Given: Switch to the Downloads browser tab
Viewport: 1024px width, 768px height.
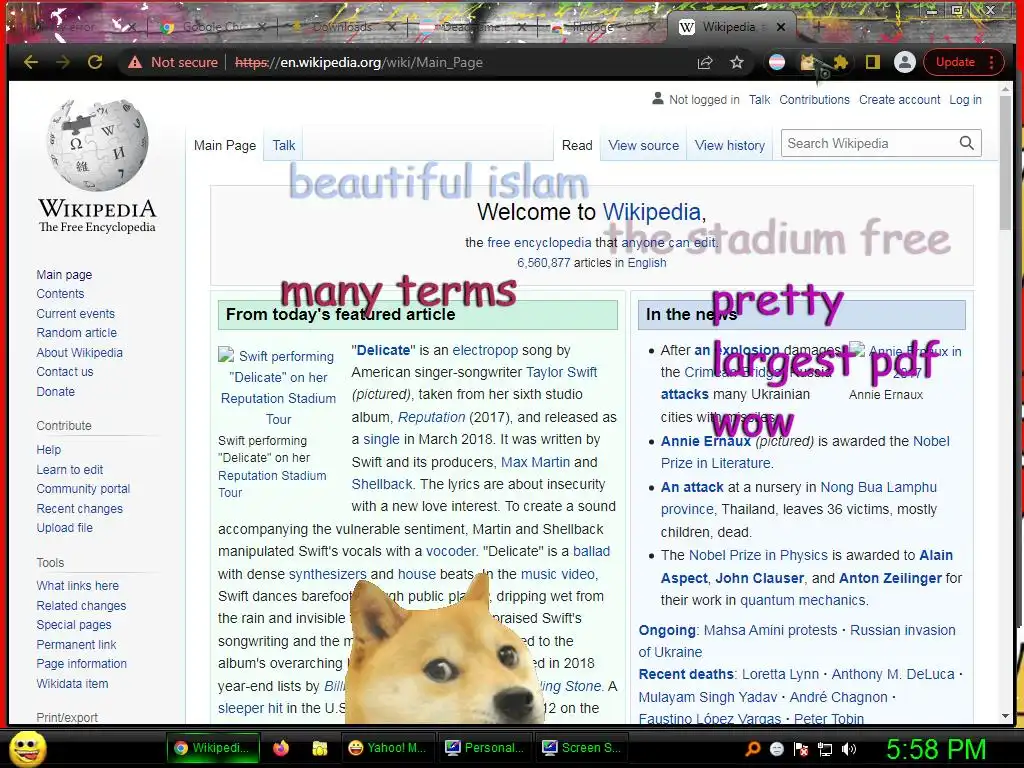Looking at the screenshot, I should click(x=342, y=27).
